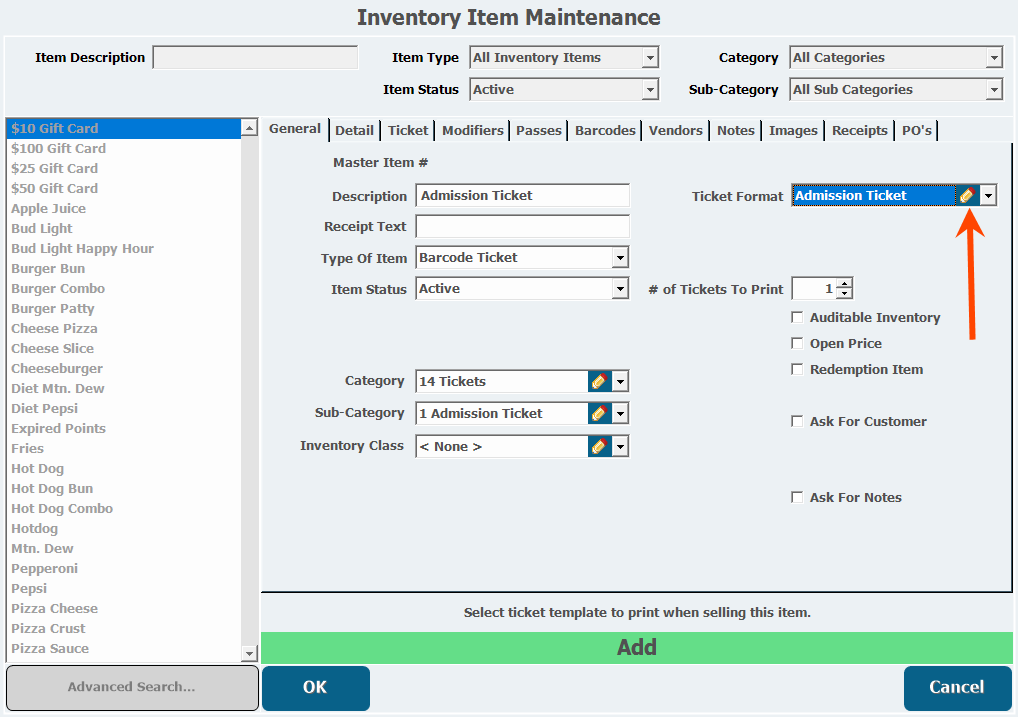
Task: Click the Ticket Format edit pencil icon
Action: click(967, 195)
